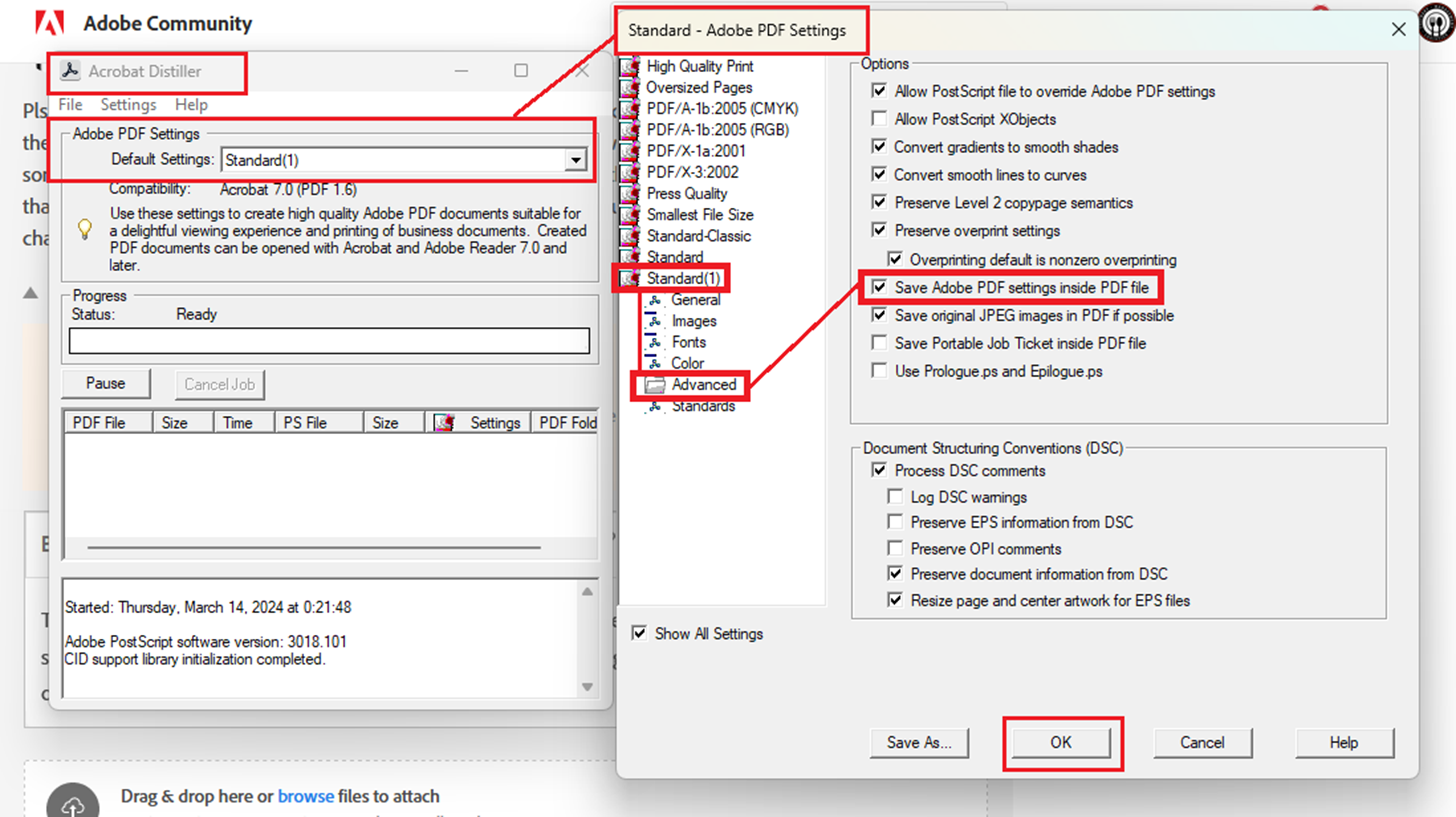Click the Acrobat Distiller title bar icon
The height and width of the screenshot is (817, 1456).
click(x=70, y=71)
